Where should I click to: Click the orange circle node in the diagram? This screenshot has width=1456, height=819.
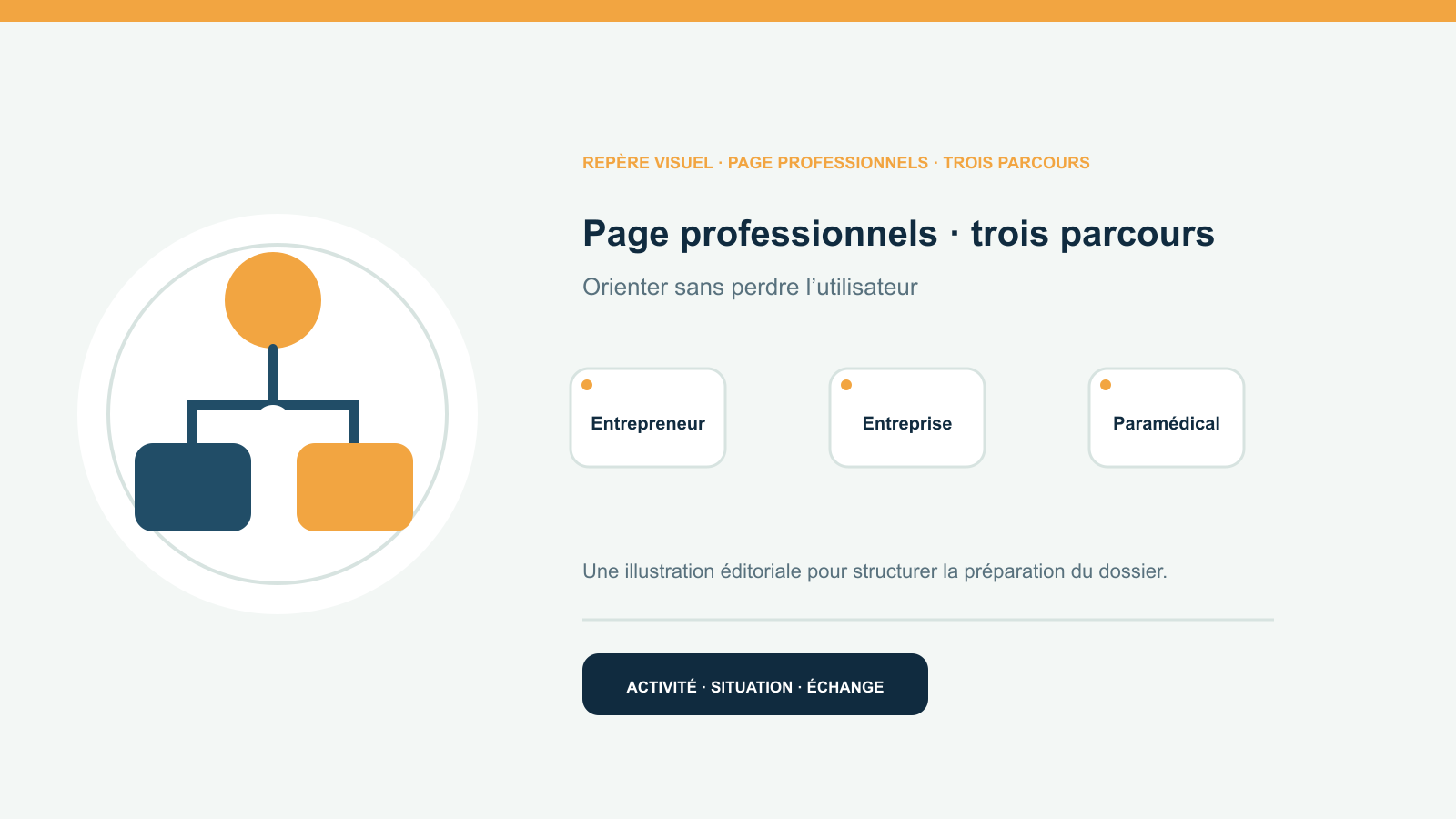point(273,300)
